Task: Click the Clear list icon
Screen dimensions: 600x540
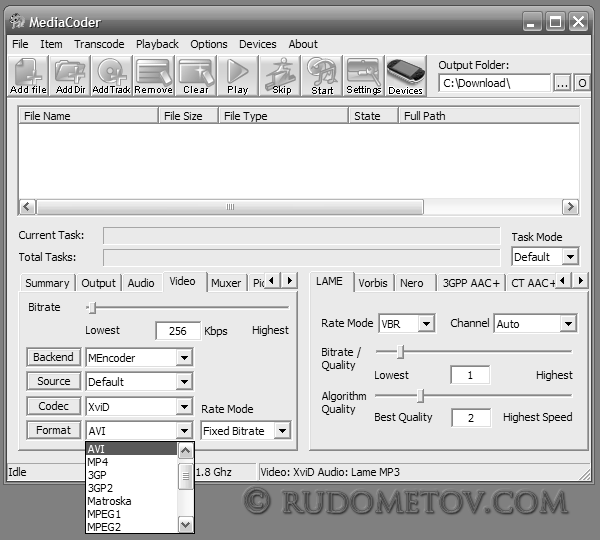Action: [x=196, y=76]
